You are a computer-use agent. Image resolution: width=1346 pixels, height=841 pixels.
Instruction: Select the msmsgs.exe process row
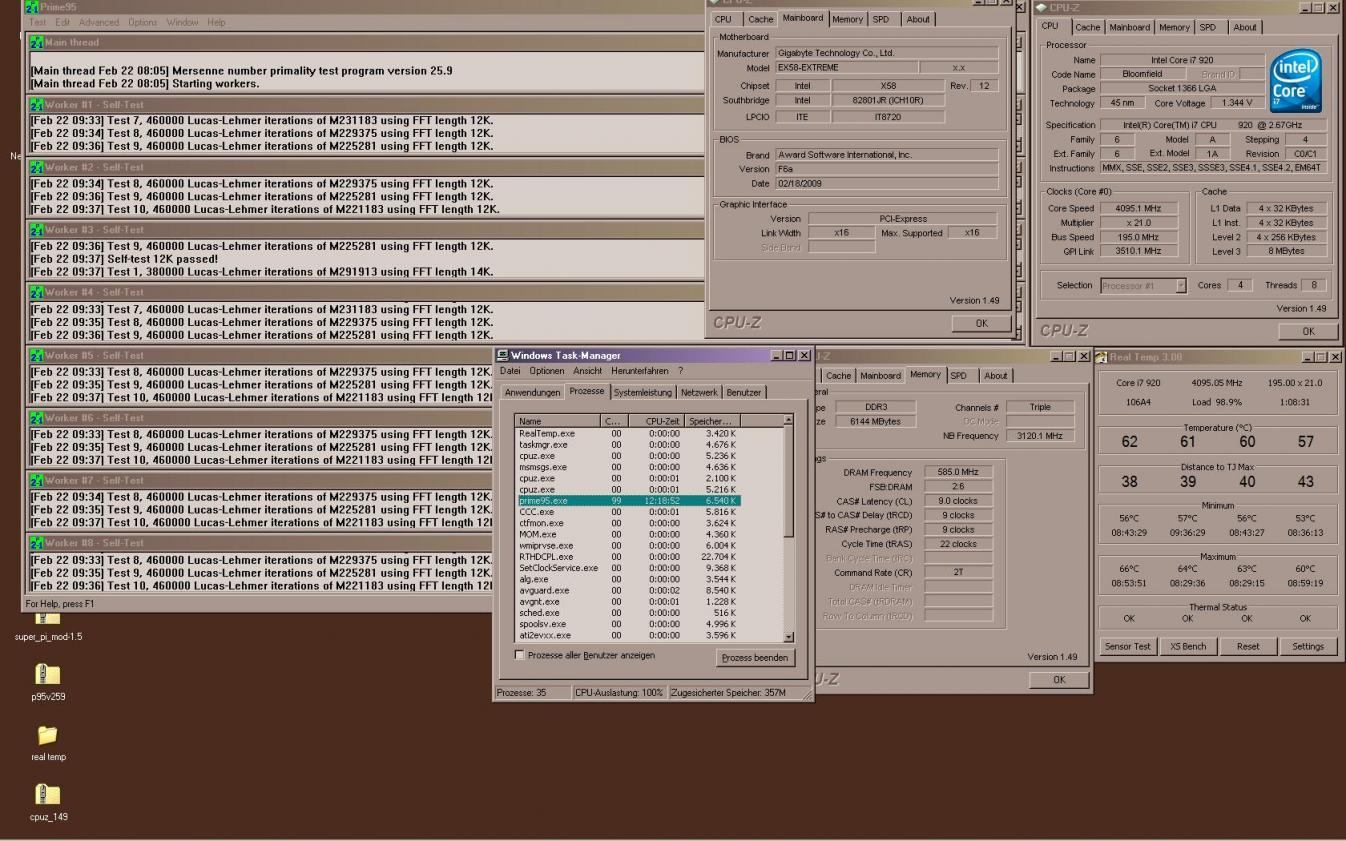click(628, 467)
